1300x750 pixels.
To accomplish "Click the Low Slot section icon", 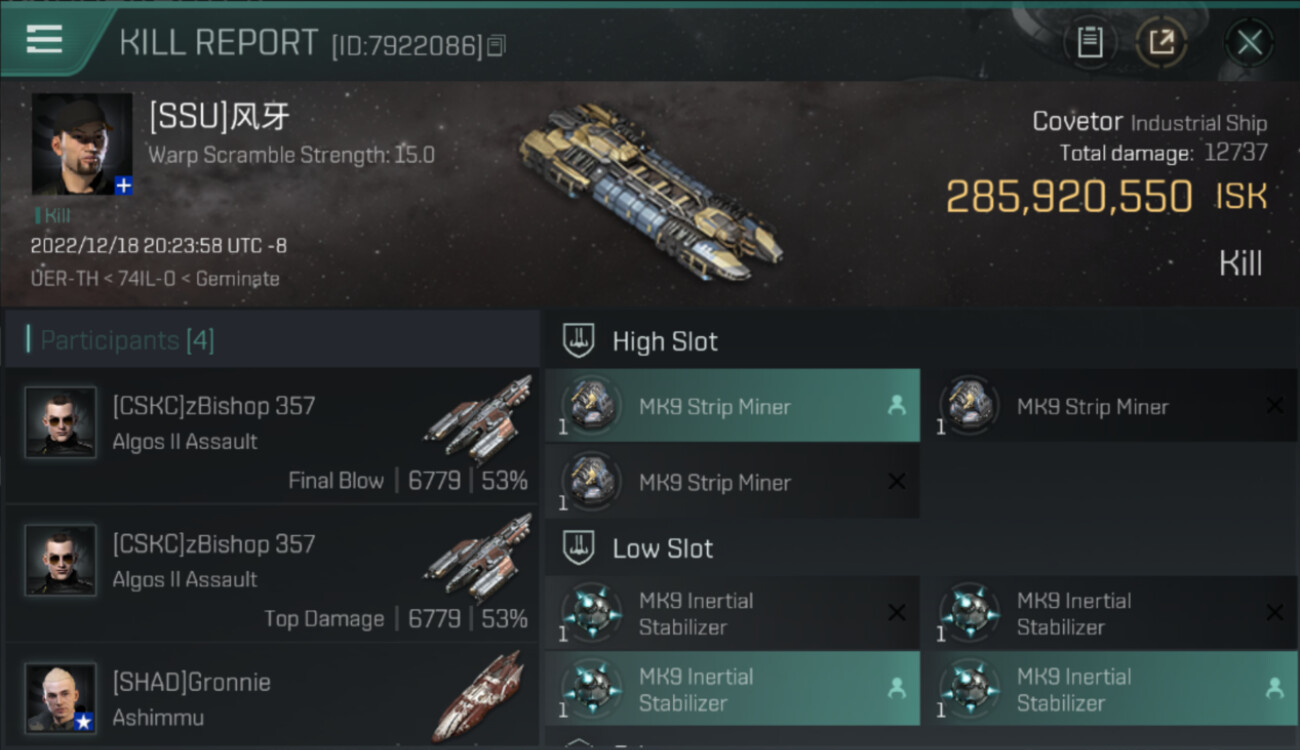I will click(579, 547).
